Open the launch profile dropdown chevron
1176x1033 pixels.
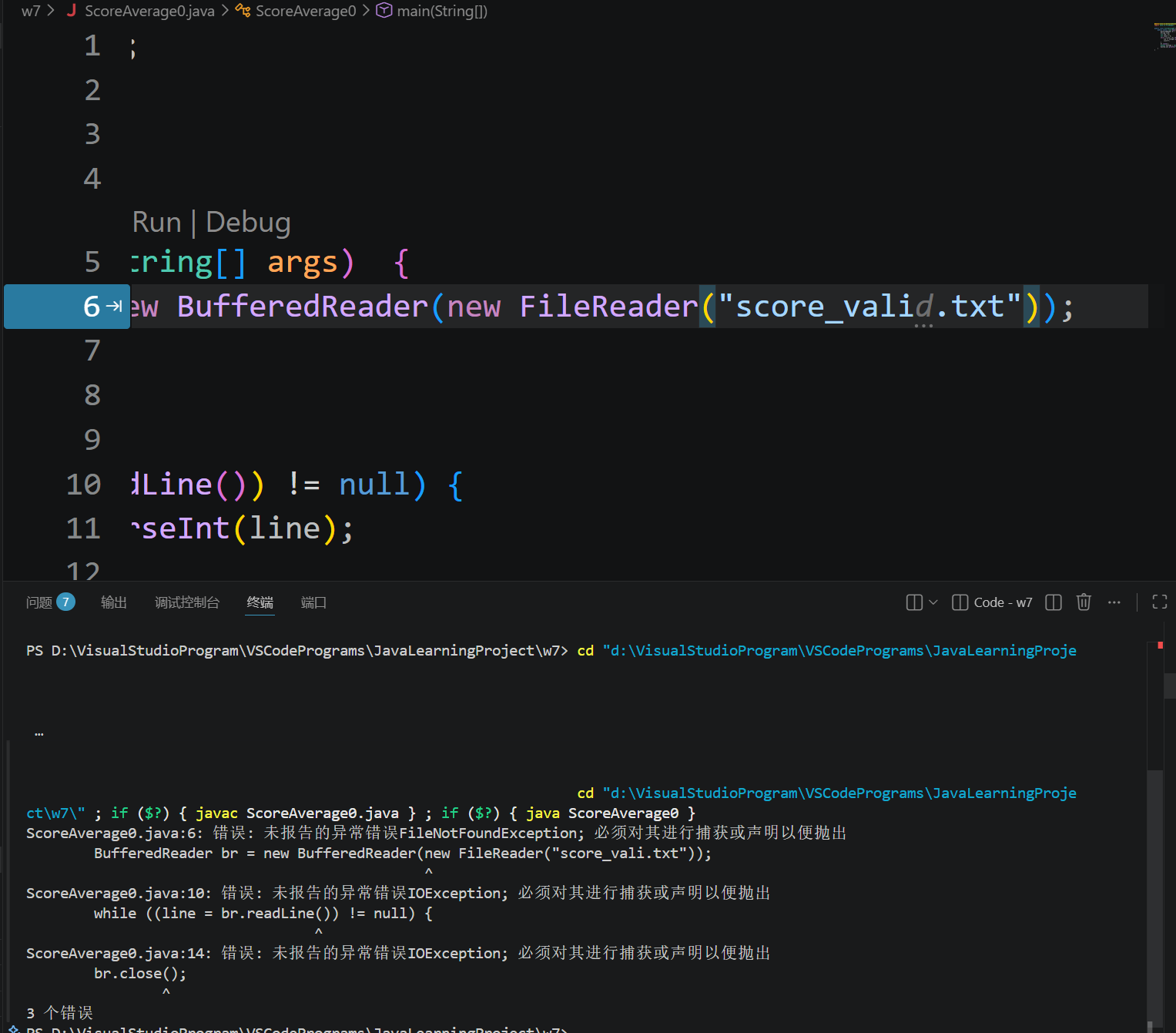933,602
